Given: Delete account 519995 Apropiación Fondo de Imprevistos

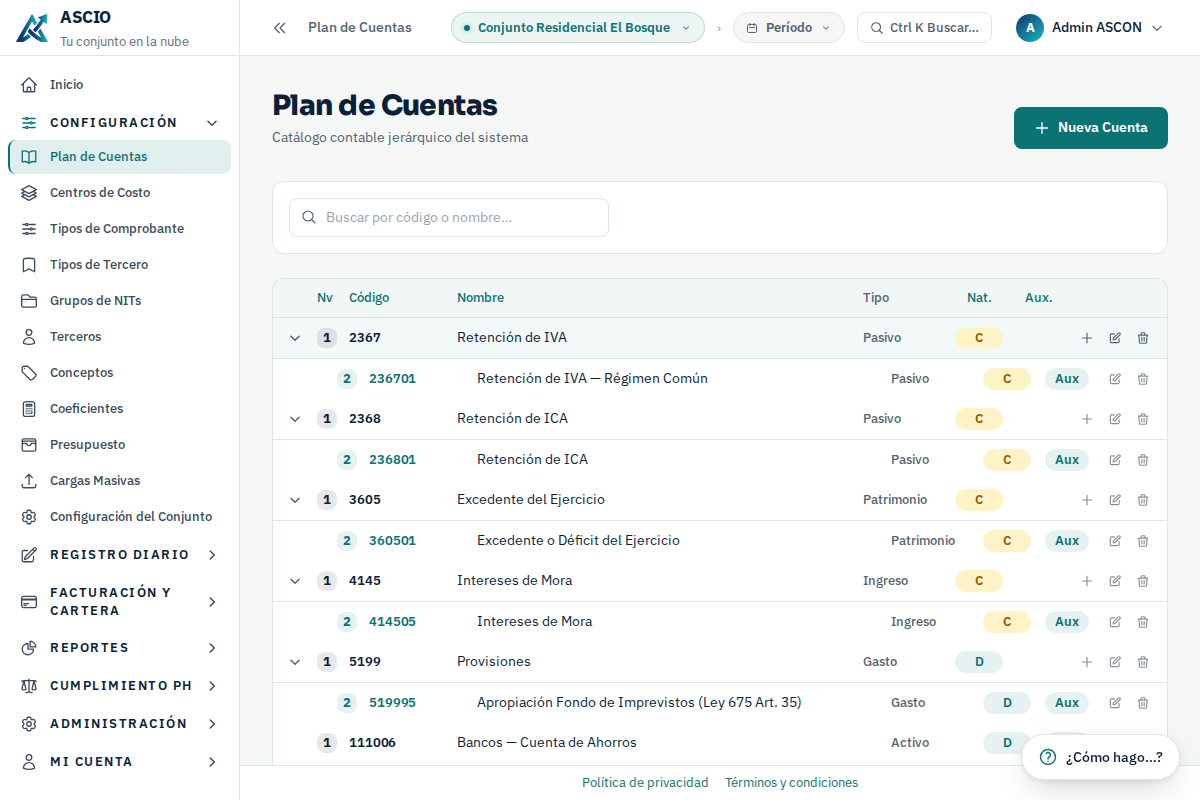Looking at the screenshot, I should [1143, 703].
